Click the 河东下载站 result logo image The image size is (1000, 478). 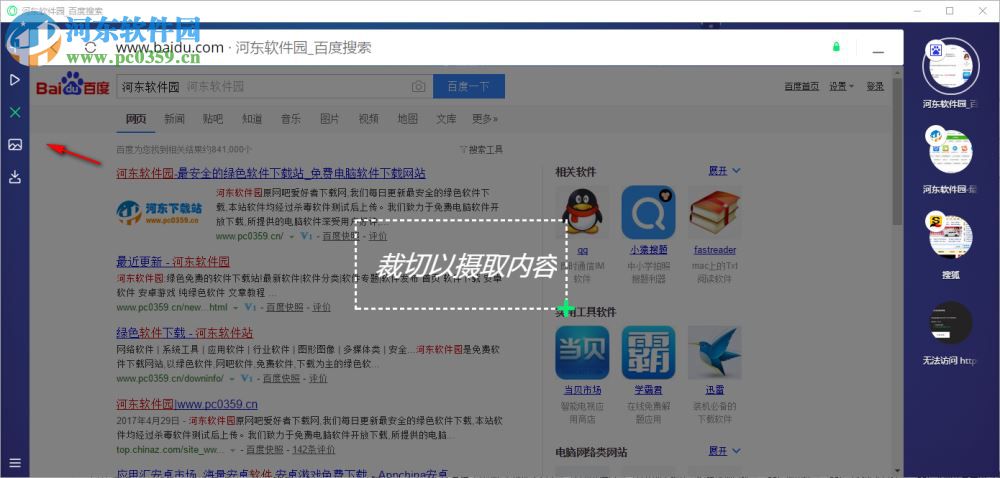point(159,212)
